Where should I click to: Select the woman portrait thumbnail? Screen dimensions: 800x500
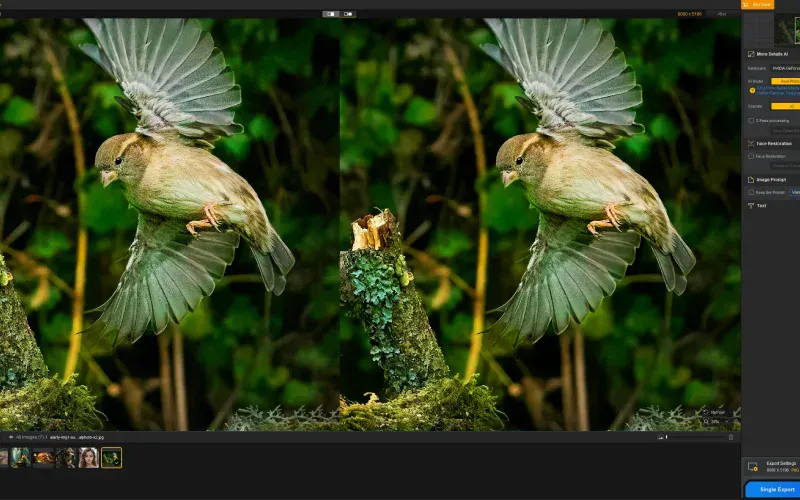click(89, 458)
